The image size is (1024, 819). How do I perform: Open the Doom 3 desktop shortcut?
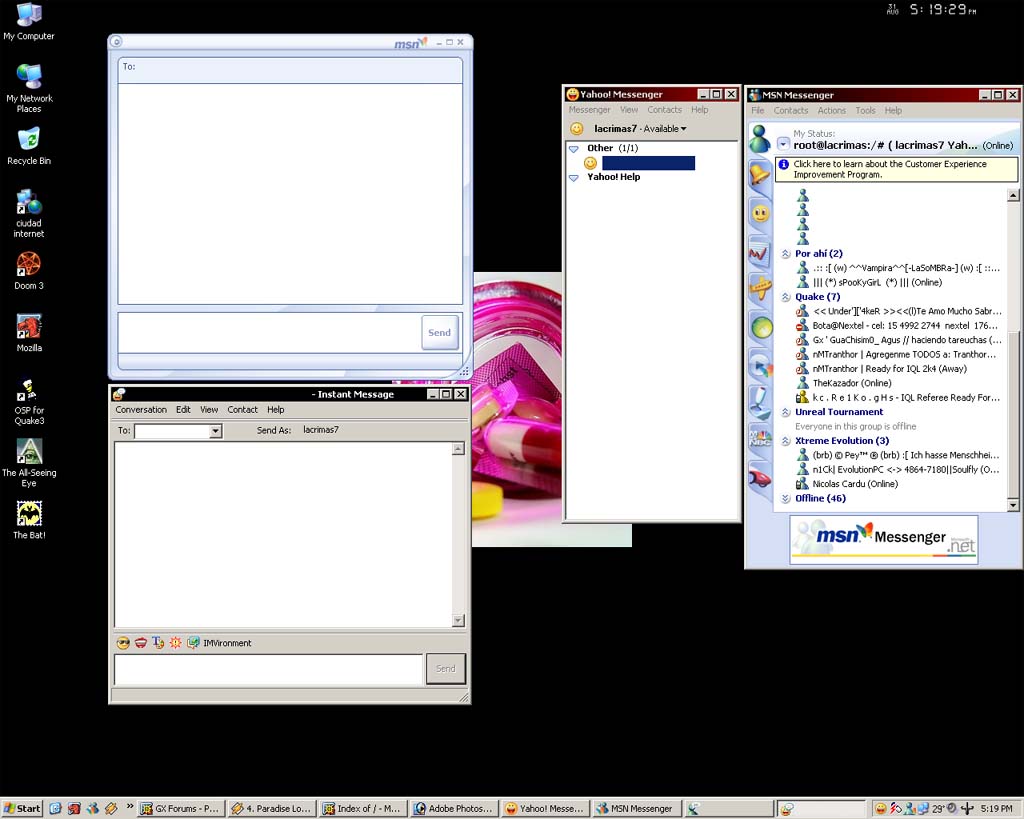tap(29, 271)
